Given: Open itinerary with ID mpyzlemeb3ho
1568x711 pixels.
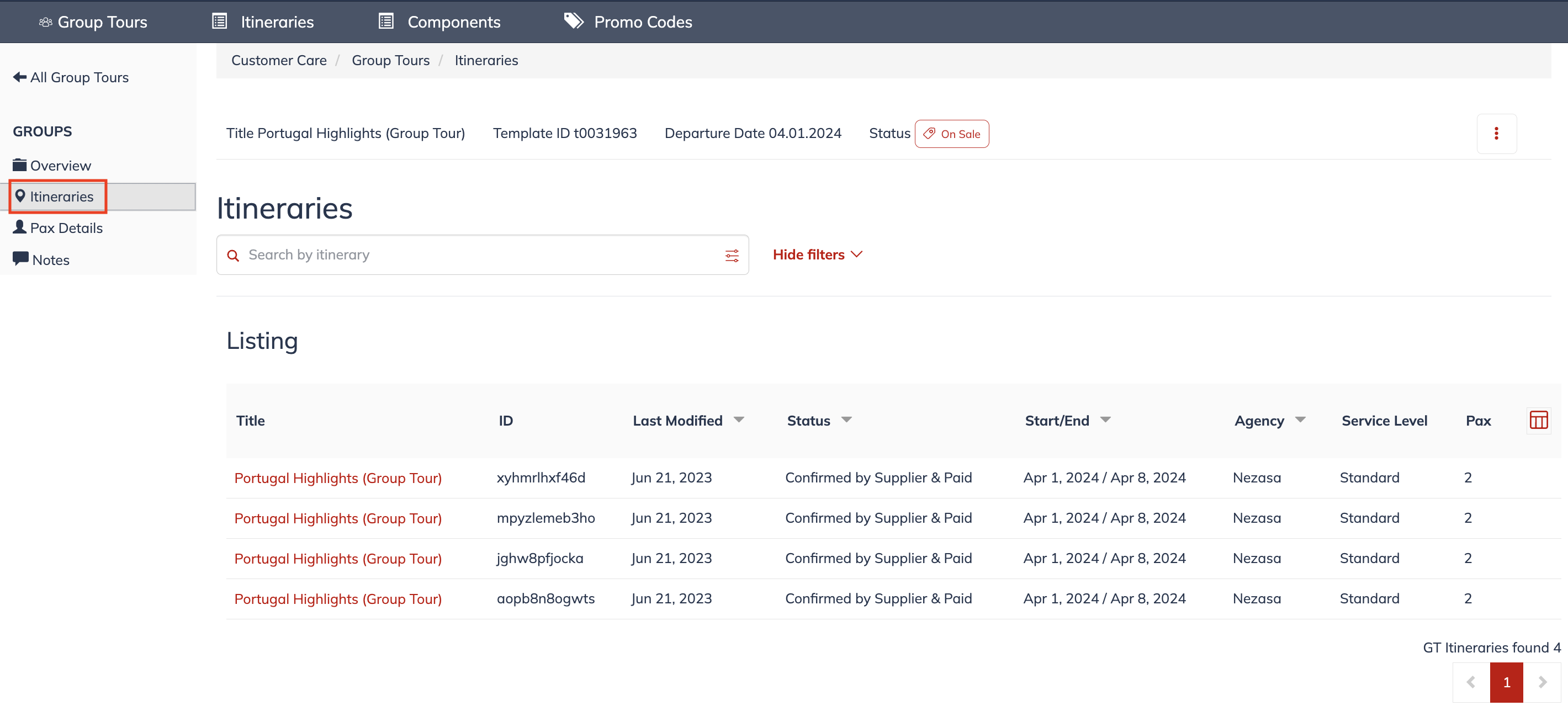Looking at the screenshot, I should [338, 519].
